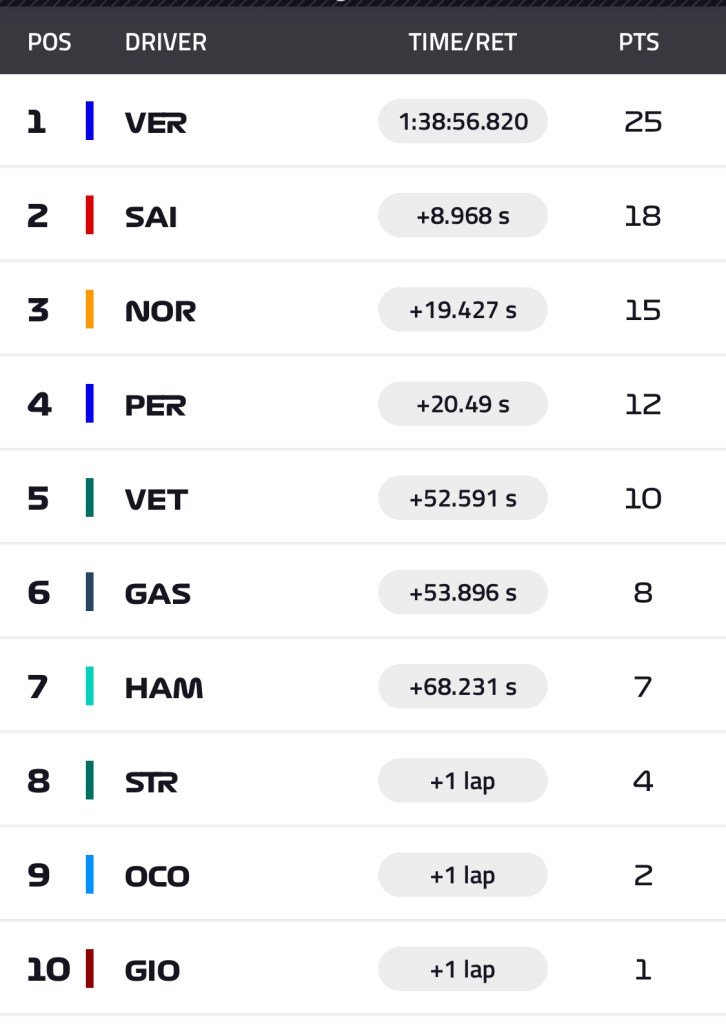Click the DRIVER column header
This screenshot has width=726, height=1024.
click(x=166, y=42)
